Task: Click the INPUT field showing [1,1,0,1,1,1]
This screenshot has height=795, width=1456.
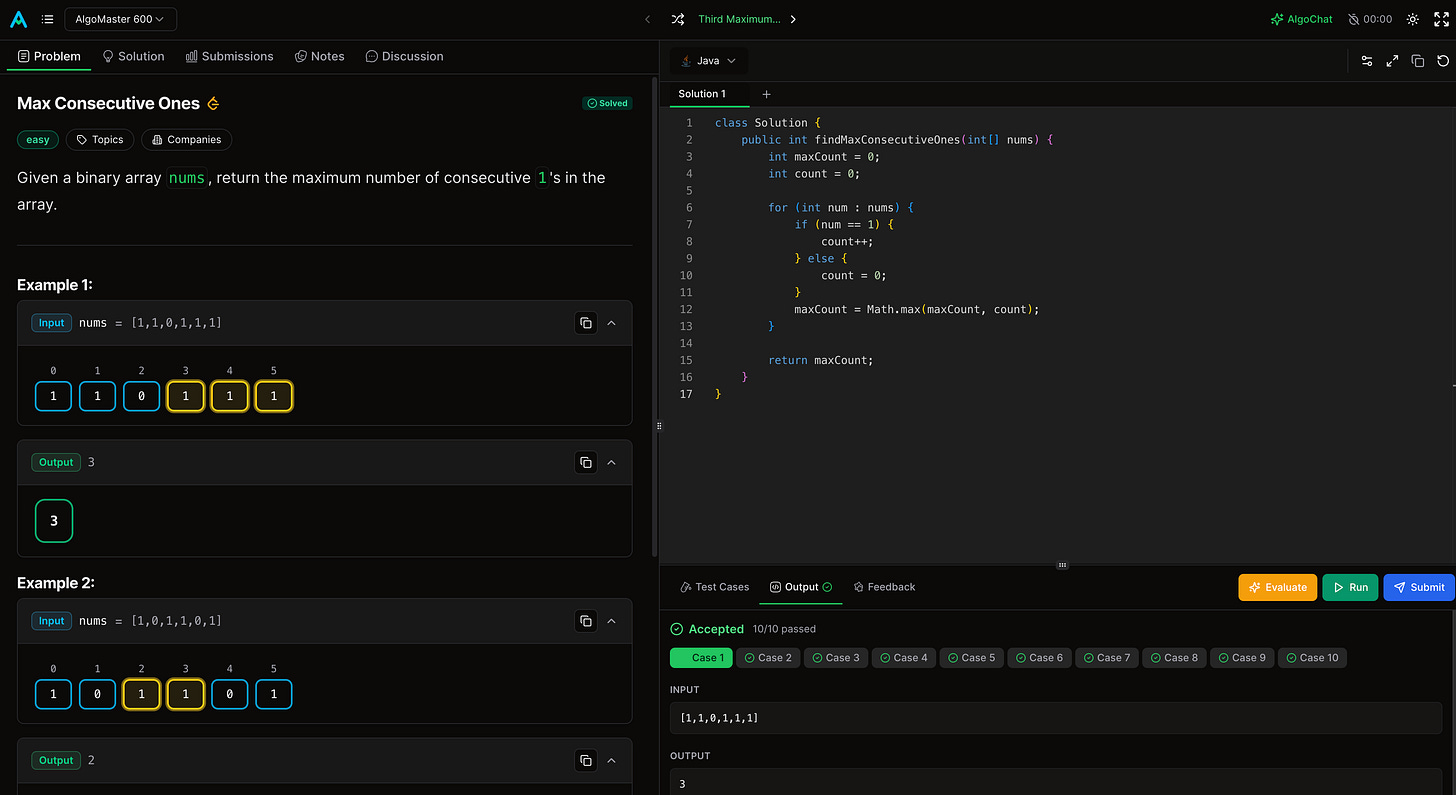Action: click(1056, 718)
